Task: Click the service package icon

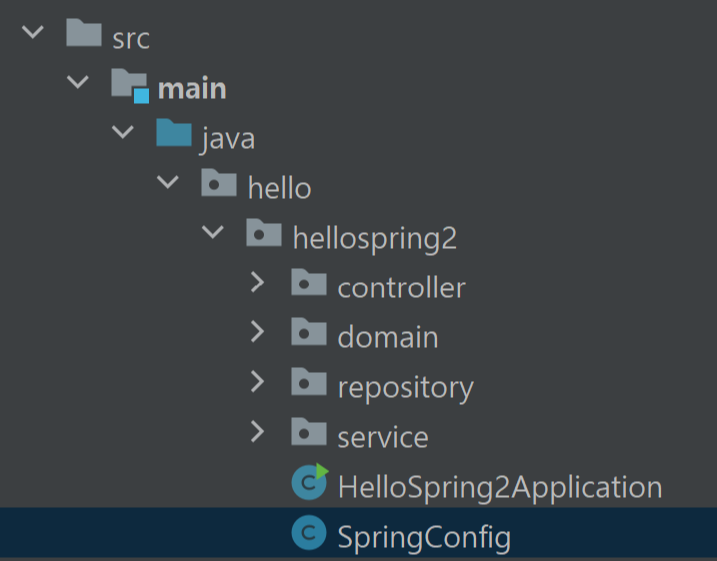Action: [x=309, y=432]
